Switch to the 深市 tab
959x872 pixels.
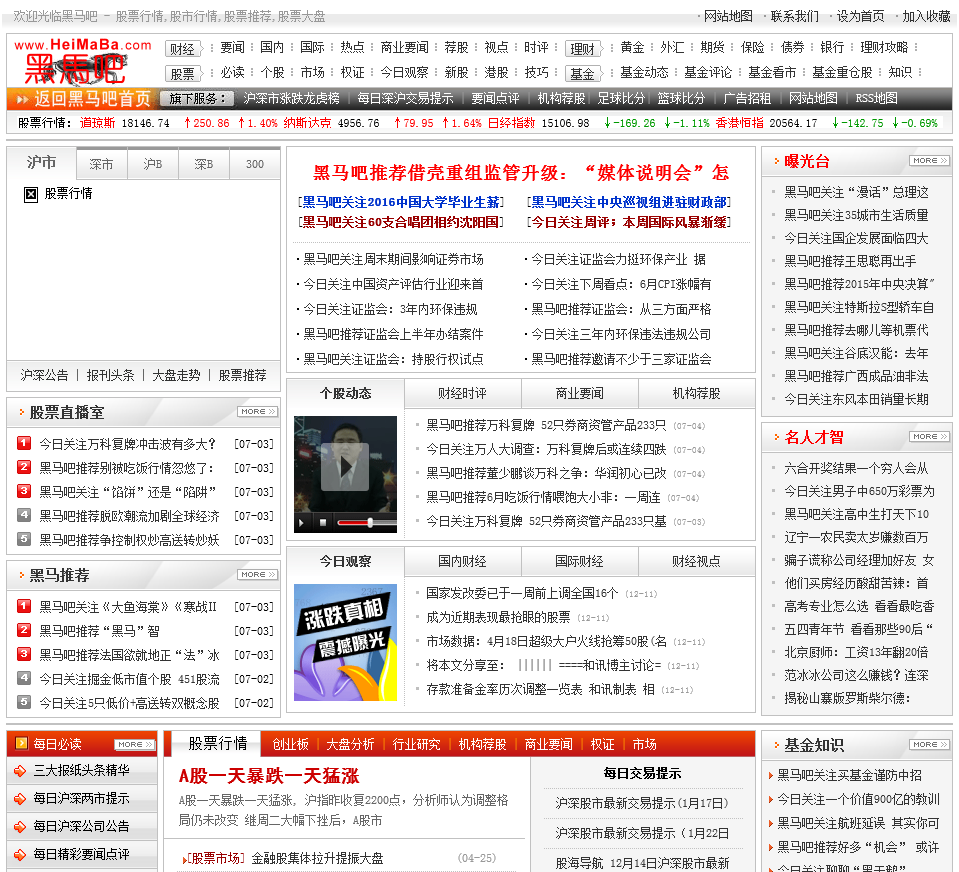point(102,164)
